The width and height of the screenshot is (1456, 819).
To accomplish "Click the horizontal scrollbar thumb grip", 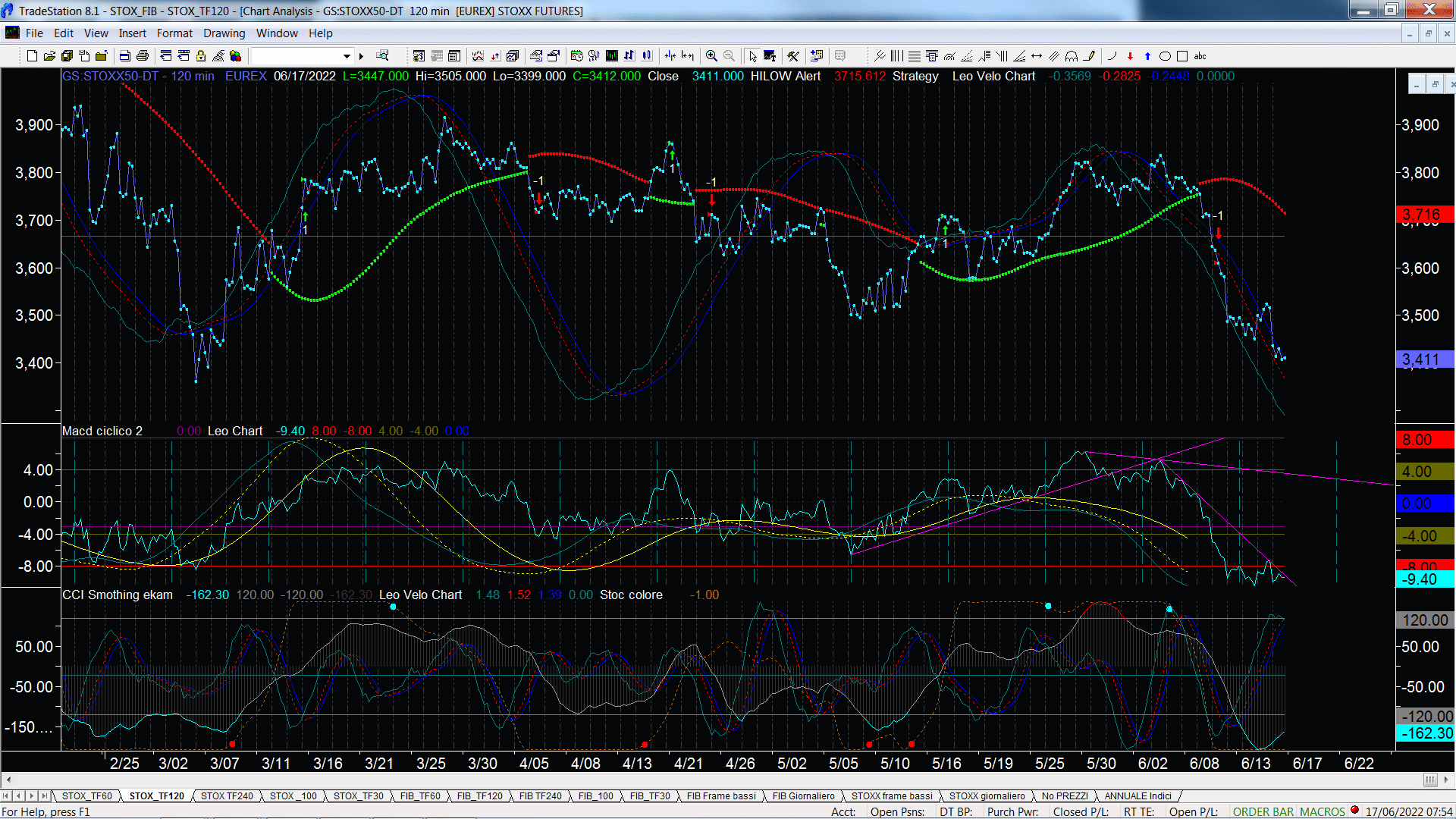I will (1430, 780).
